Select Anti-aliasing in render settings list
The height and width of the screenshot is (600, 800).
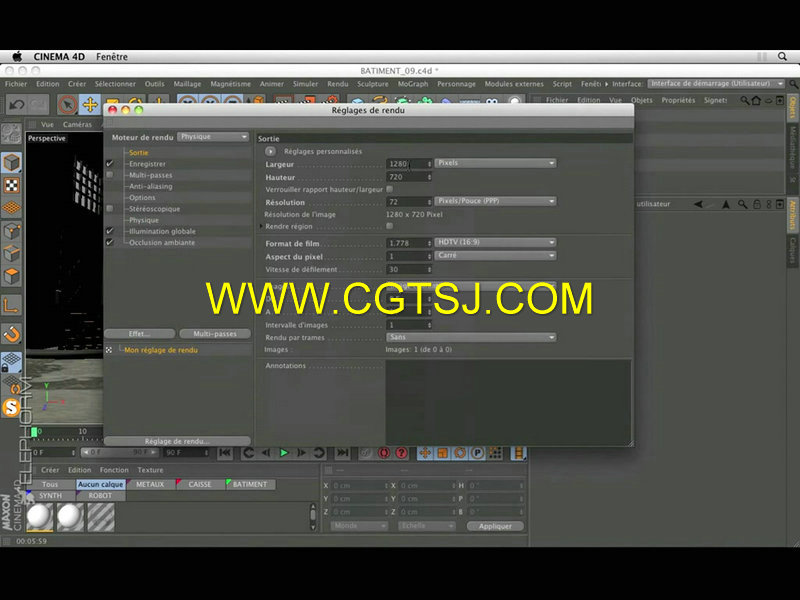click(151, 186)
